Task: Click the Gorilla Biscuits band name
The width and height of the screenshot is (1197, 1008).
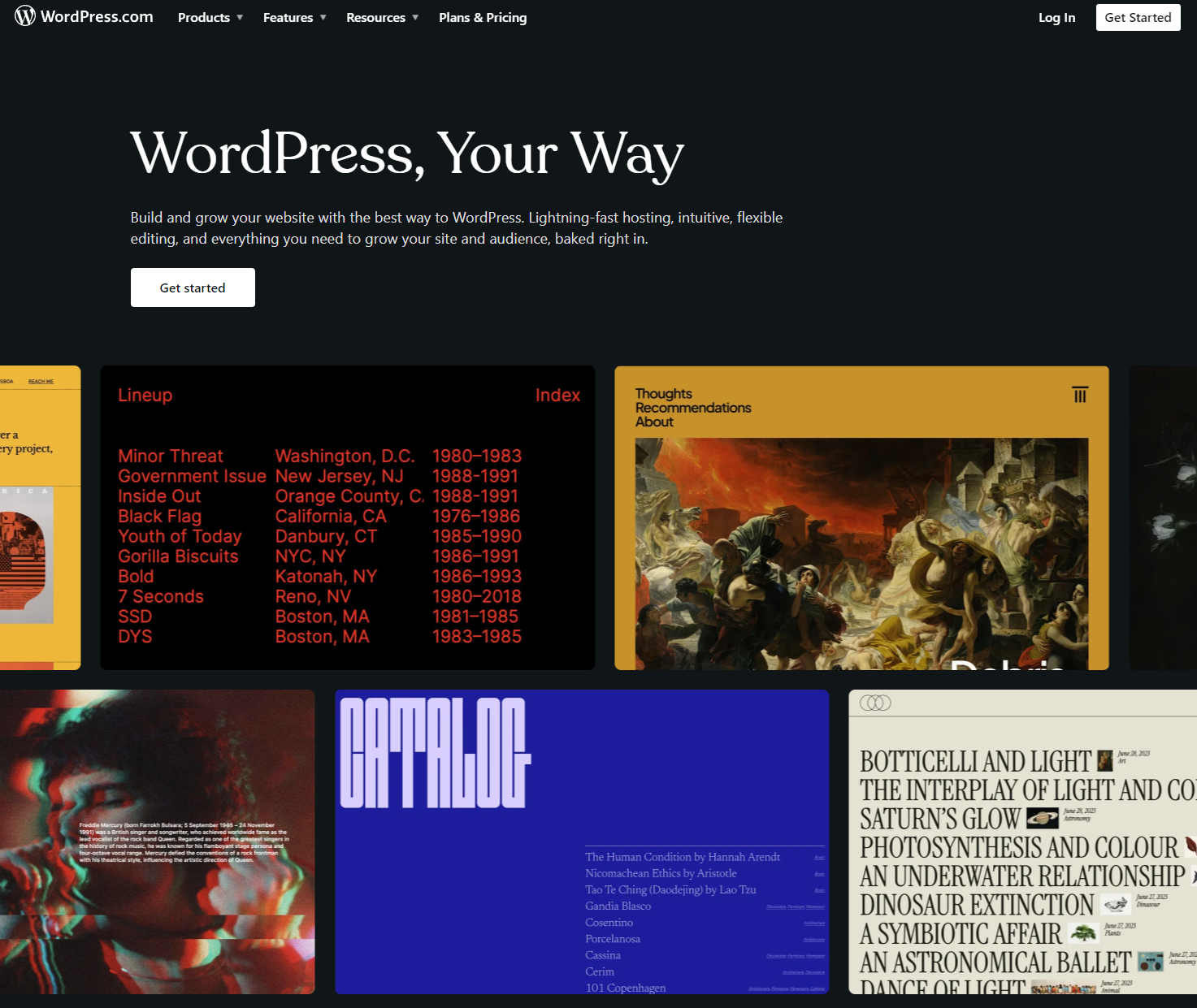Action: point(179,556)
